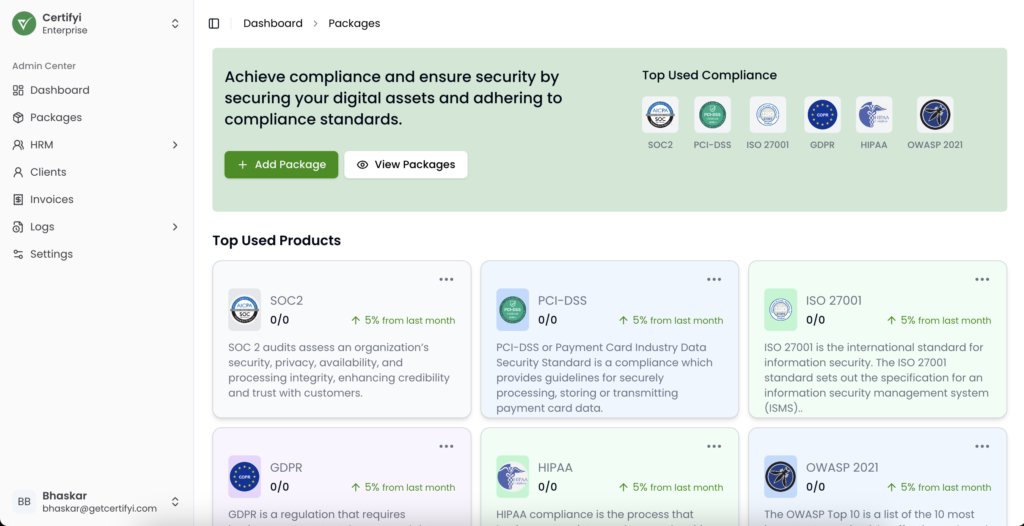Open the ISO 27001 card's three-dot menu
This screenshot has height=526, width=1024.
(x=982, y=280)
